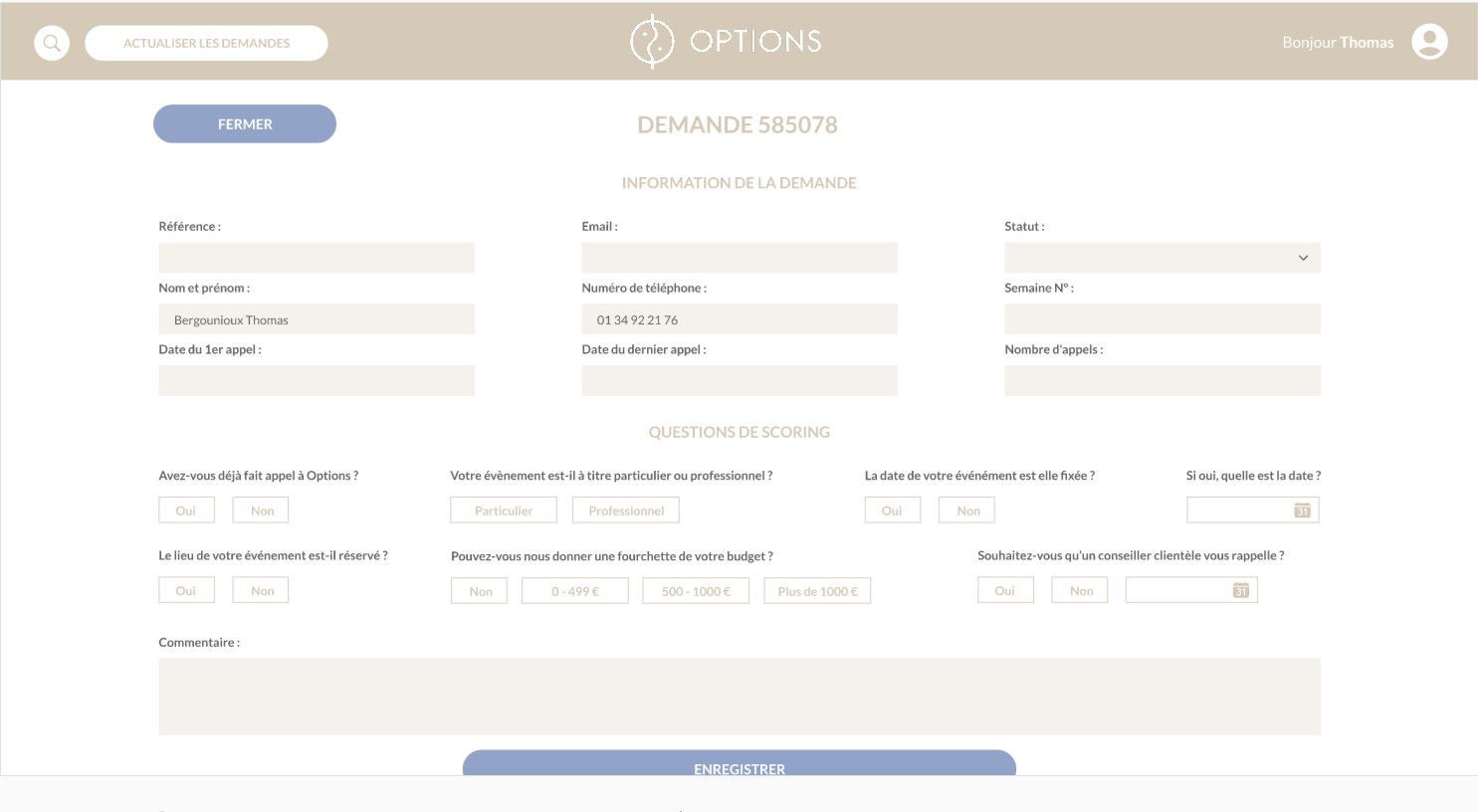Select Oui for already used Options

point(186,510)
